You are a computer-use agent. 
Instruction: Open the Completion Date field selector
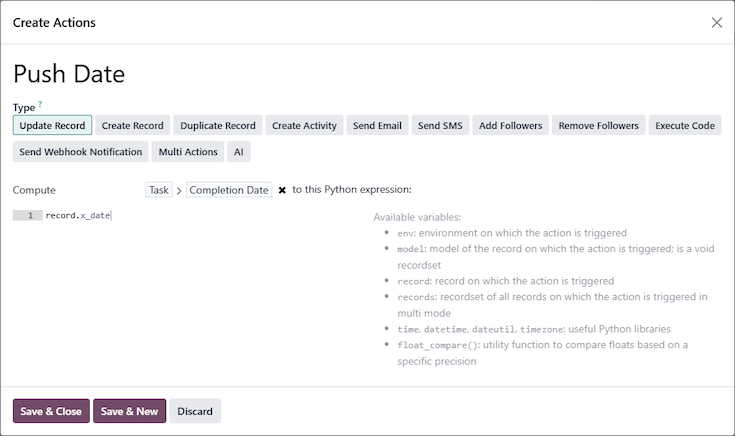tap(229, 190)
